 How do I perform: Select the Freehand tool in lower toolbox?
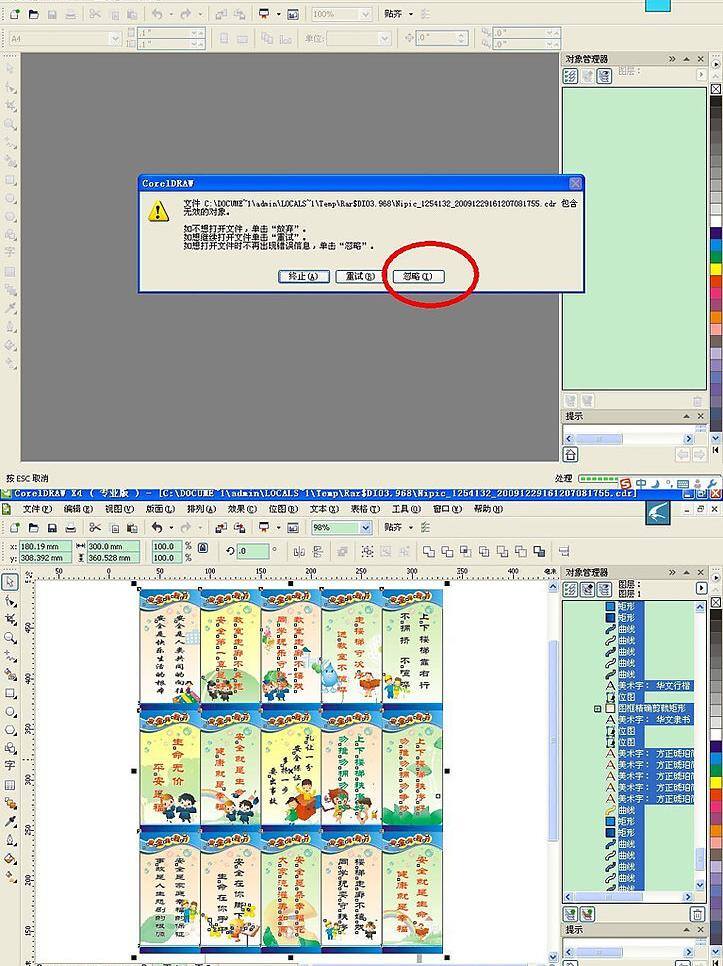click(10, 656)
